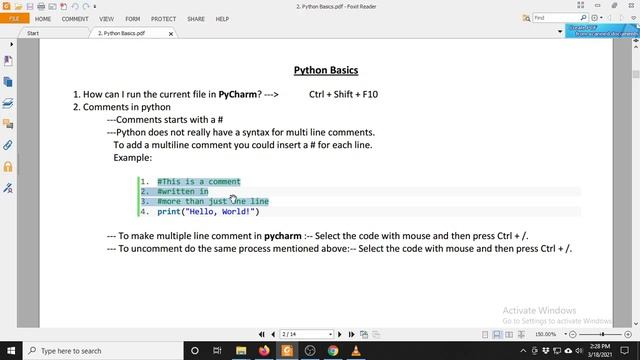This screenshot has height=360, width=640.
Task: Select the 2. Python Basics.pdf tab
Action: click(121, 33)
